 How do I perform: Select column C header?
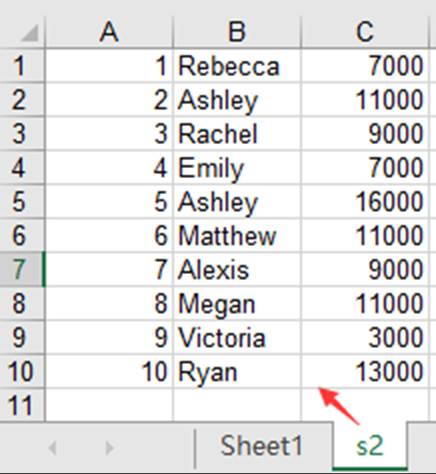click(365, 33)
